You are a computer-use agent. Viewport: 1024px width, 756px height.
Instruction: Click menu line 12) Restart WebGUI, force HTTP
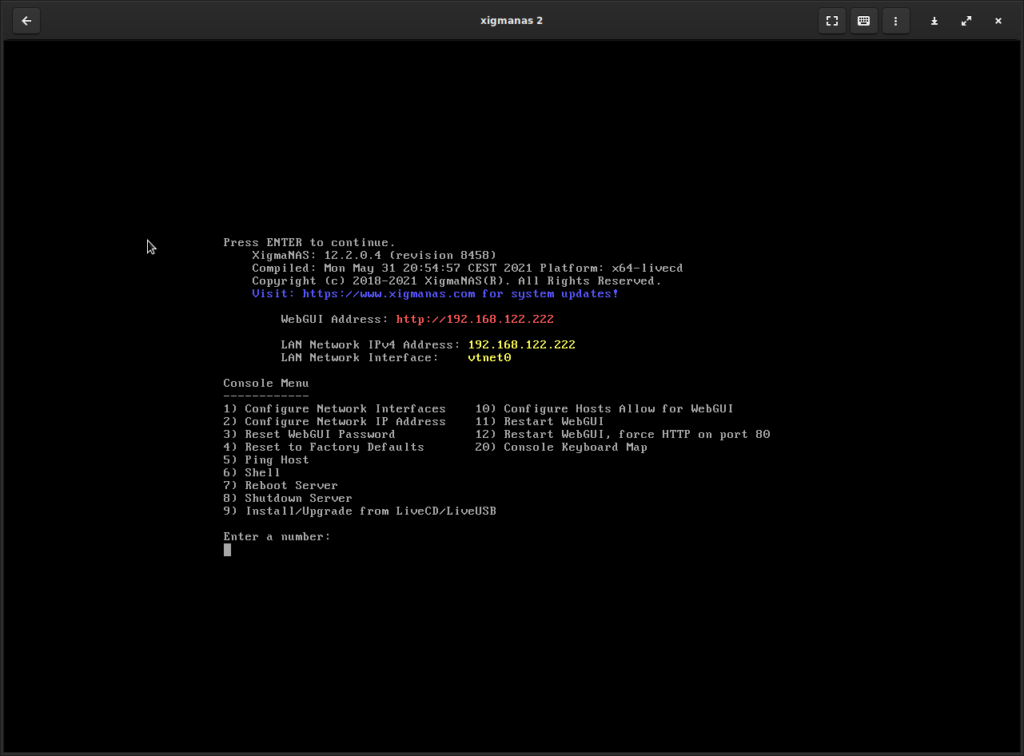(622, 434)
